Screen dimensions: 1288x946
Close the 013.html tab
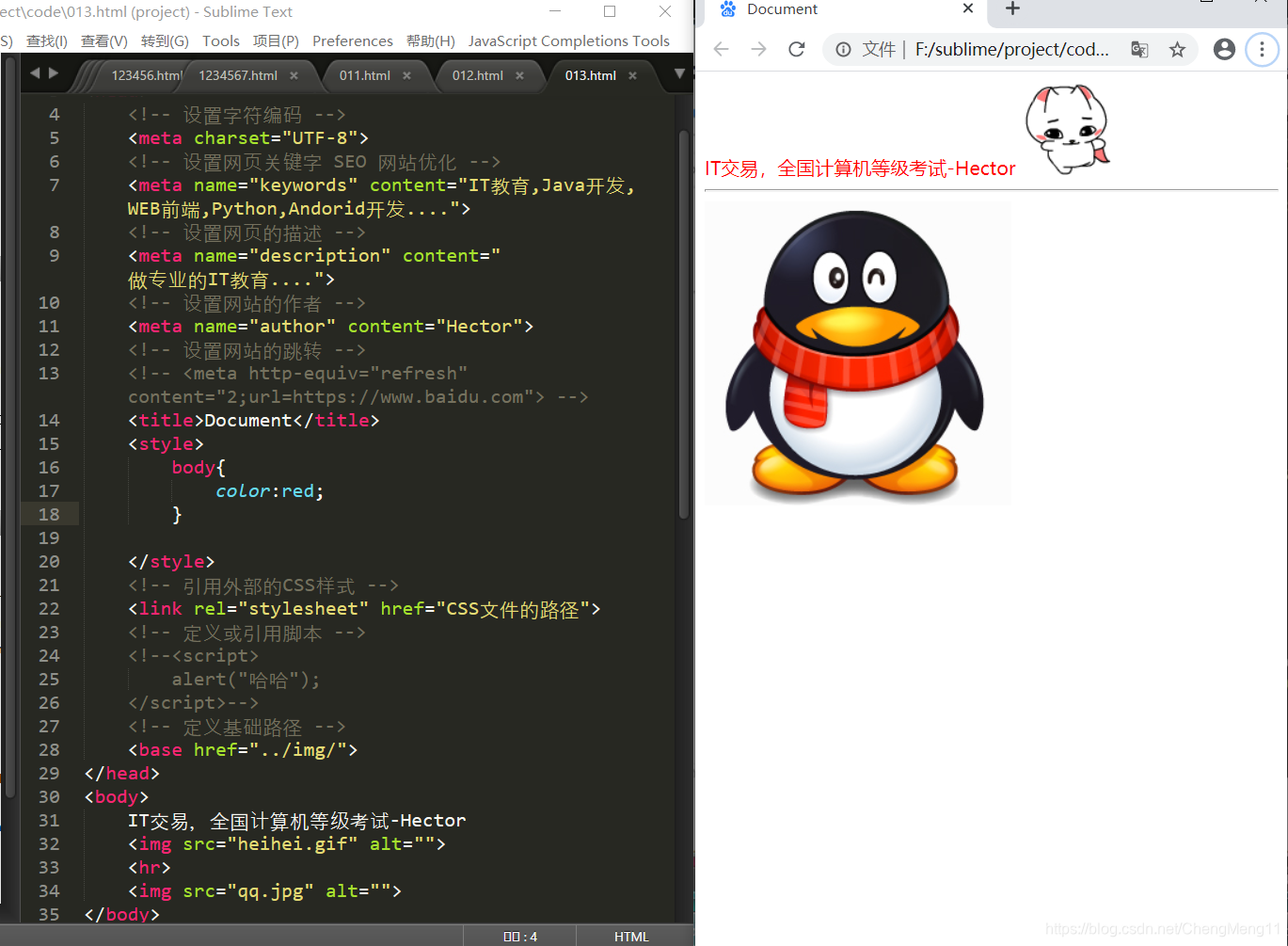[x=632, y=75]
